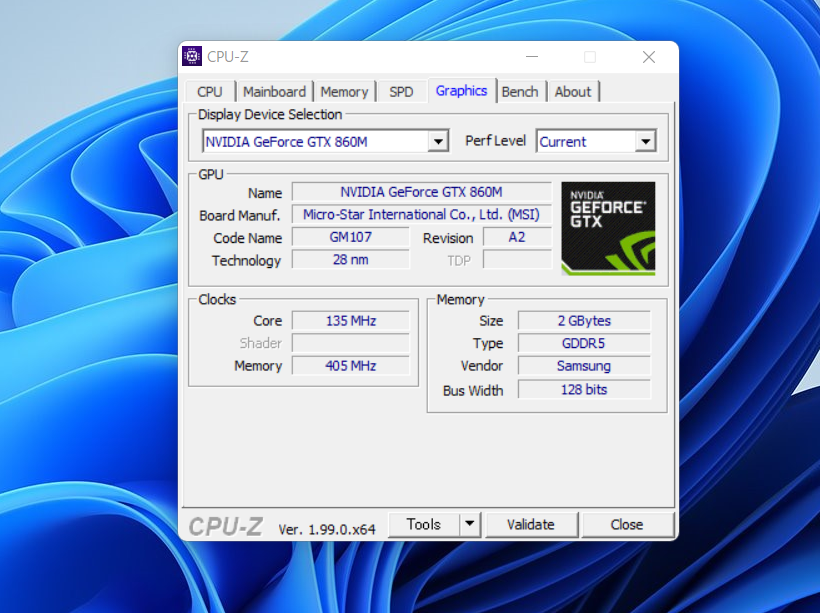Select the GPU Name field showing GTX 860M
The image size is (820, 613).
coord(421,192)
